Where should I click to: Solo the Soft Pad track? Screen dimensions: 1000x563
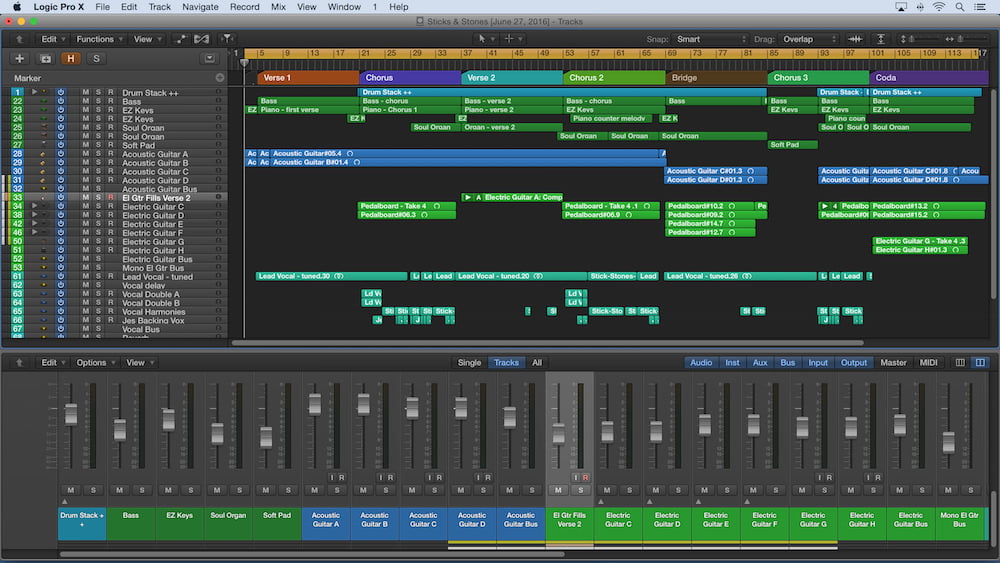[x=98, y=145]
